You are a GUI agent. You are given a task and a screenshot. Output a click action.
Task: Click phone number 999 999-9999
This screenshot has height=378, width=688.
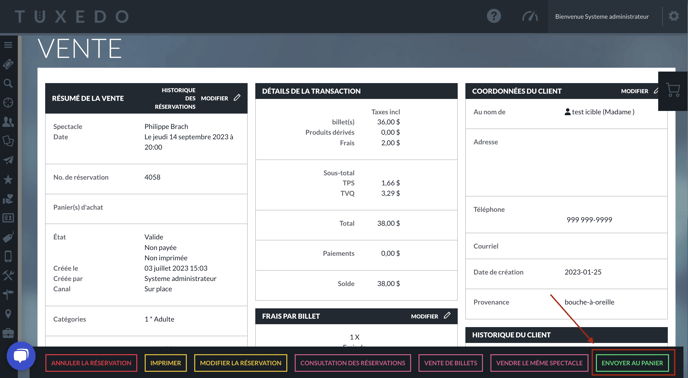click(589, 220)
